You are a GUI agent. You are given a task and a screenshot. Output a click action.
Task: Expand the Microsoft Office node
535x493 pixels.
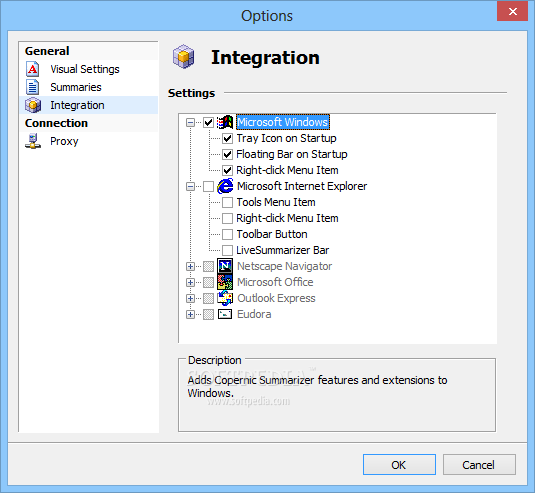190,282
